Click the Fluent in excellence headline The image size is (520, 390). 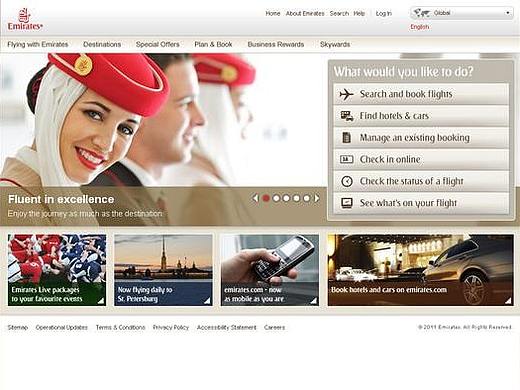61,199
